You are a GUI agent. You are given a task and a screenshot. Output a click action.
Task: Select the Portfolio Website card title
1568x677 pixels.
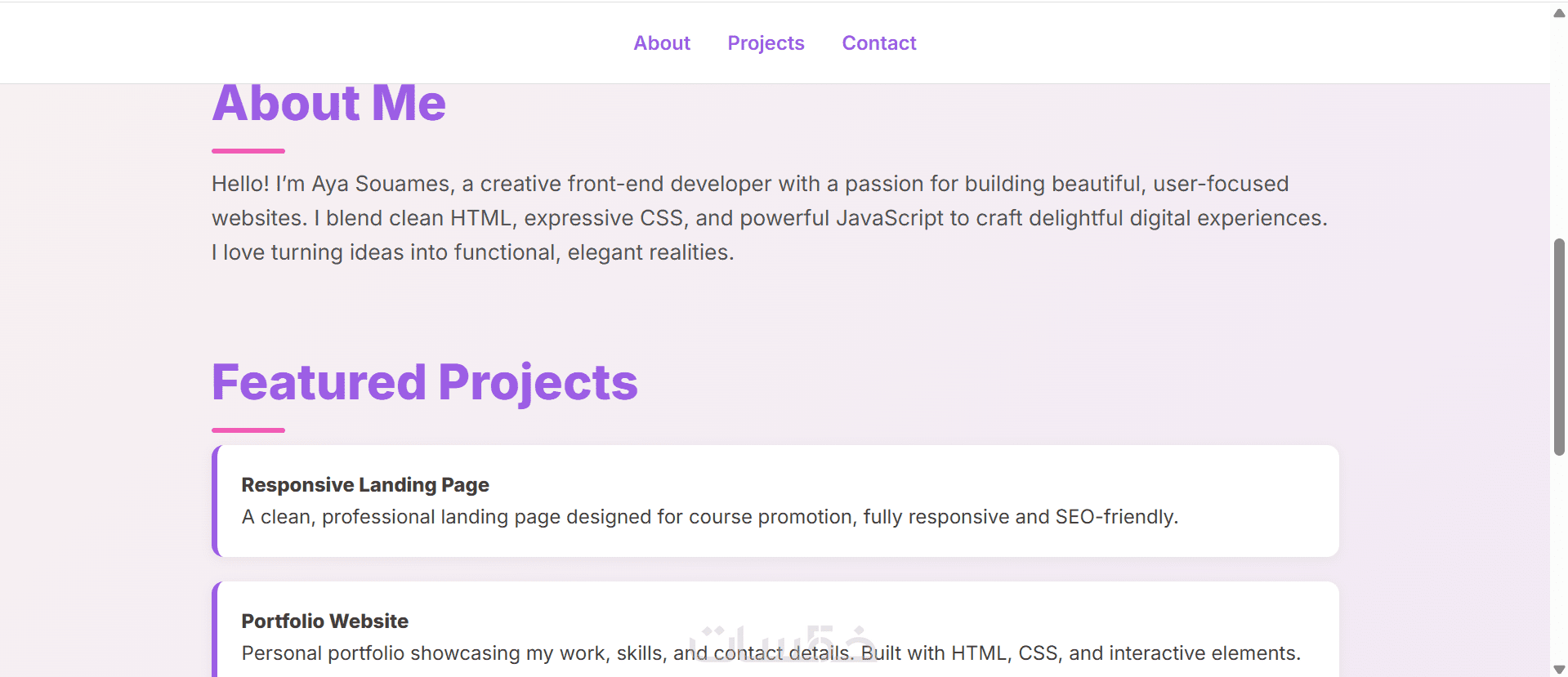pyautogui.click(x=324, y=621)
